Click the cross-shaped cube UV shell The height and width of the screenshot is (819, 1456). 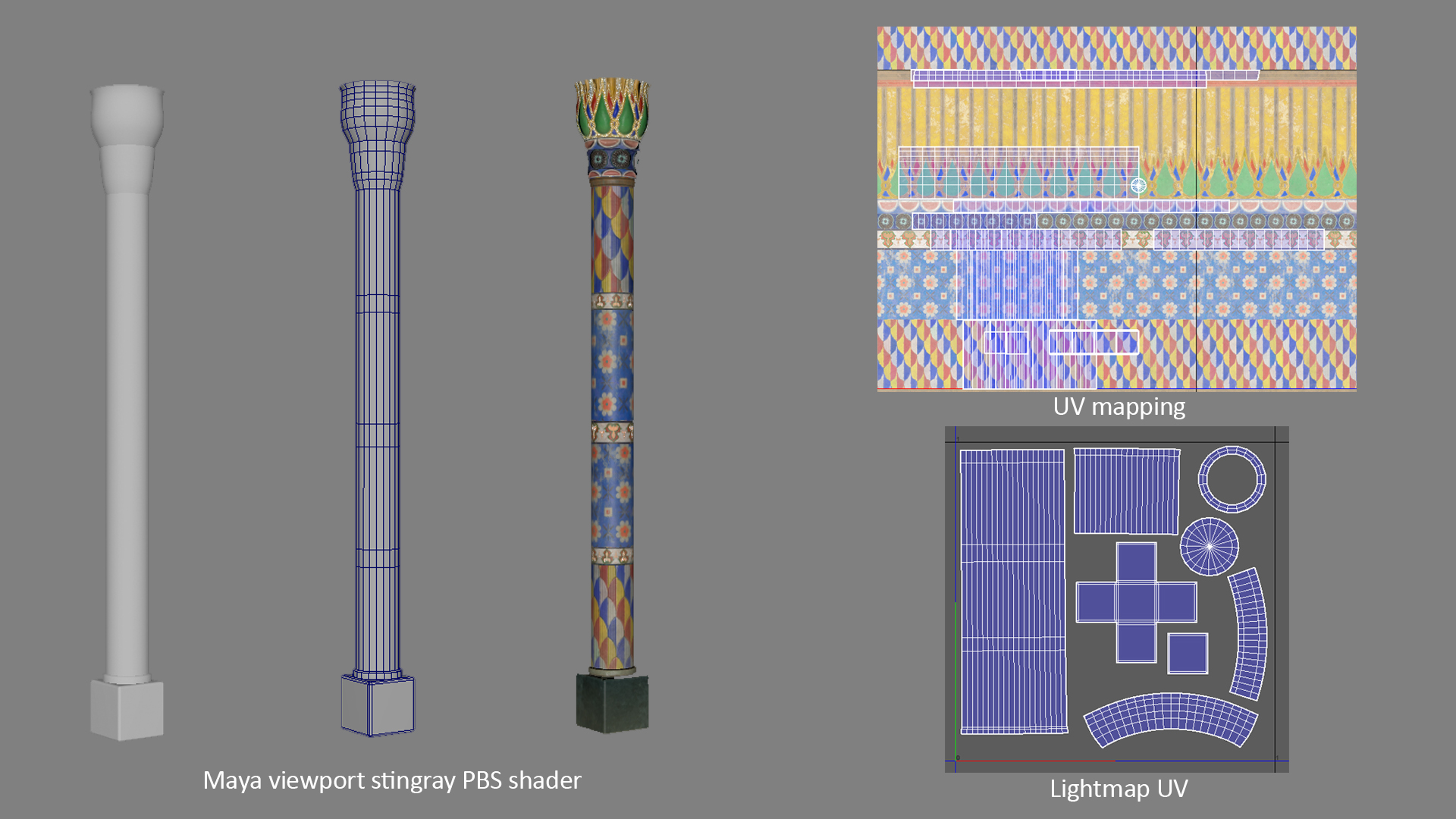[1136, 602]
